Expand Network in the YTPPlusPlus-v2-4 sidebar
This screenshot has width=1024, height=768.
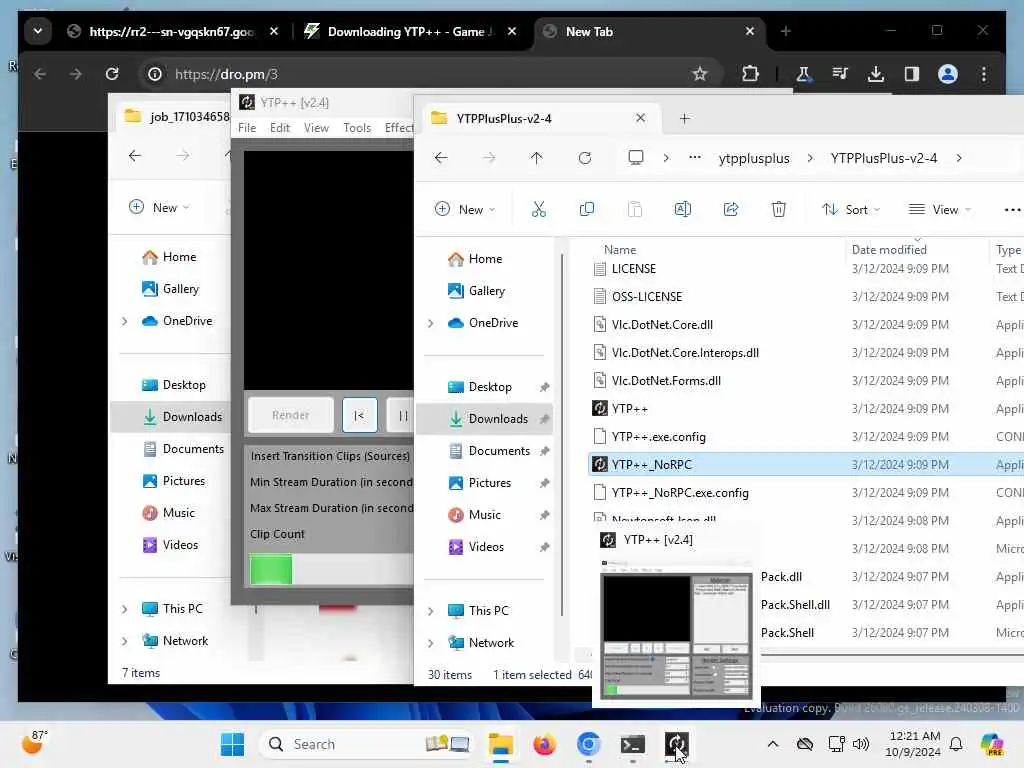point(430,643)
